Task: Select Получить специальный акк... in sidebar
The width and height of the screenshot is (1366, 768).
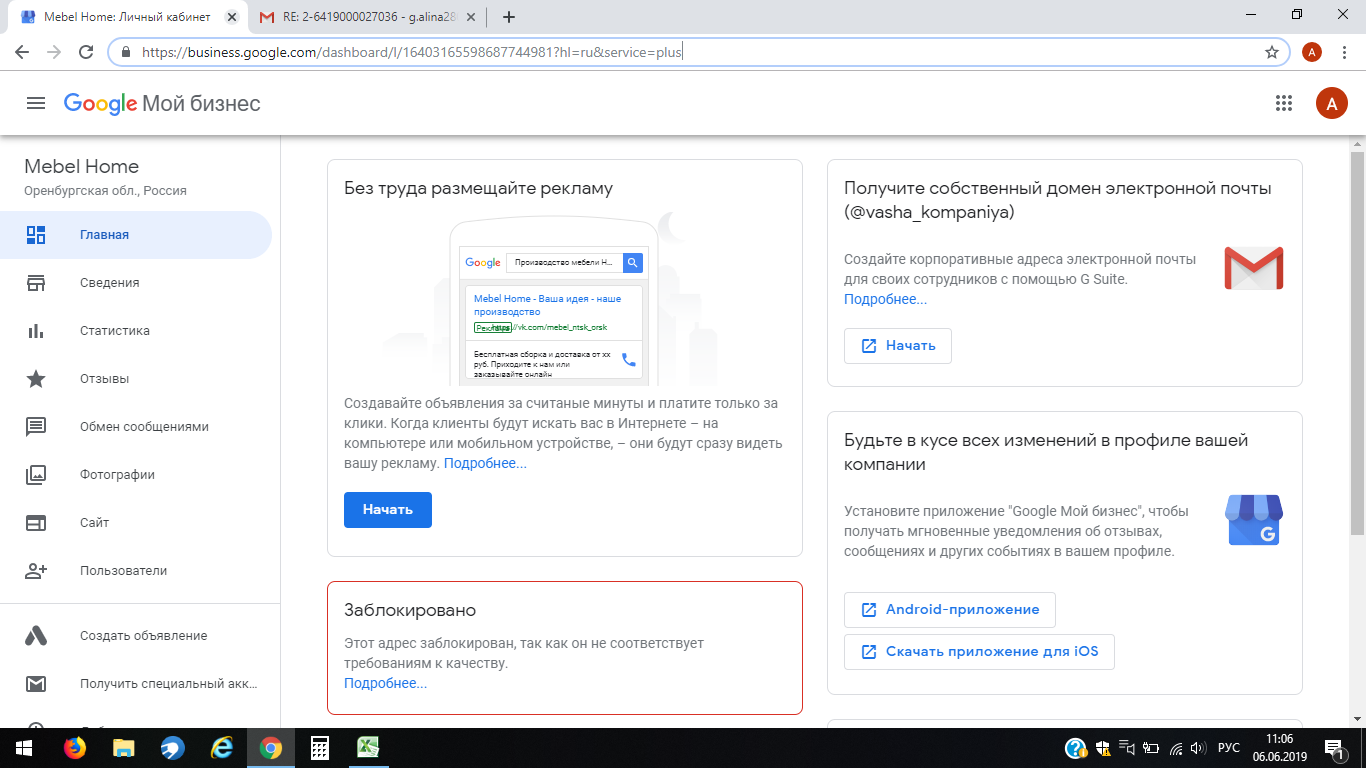Action: pyautogui.click(x=136, y=684)
